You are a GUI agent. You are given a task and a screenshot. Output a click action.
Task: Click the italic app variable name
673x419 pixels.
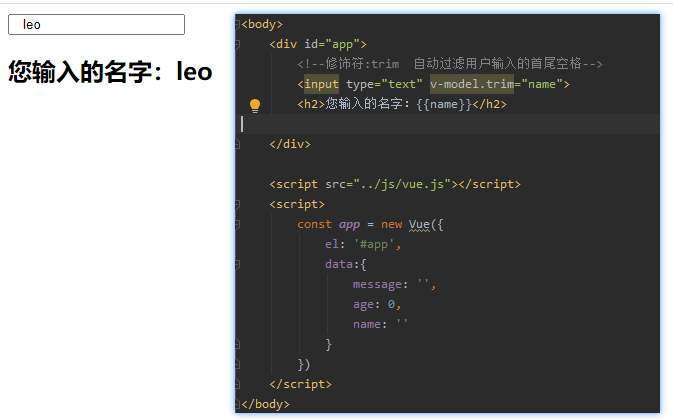click(349, 225)
